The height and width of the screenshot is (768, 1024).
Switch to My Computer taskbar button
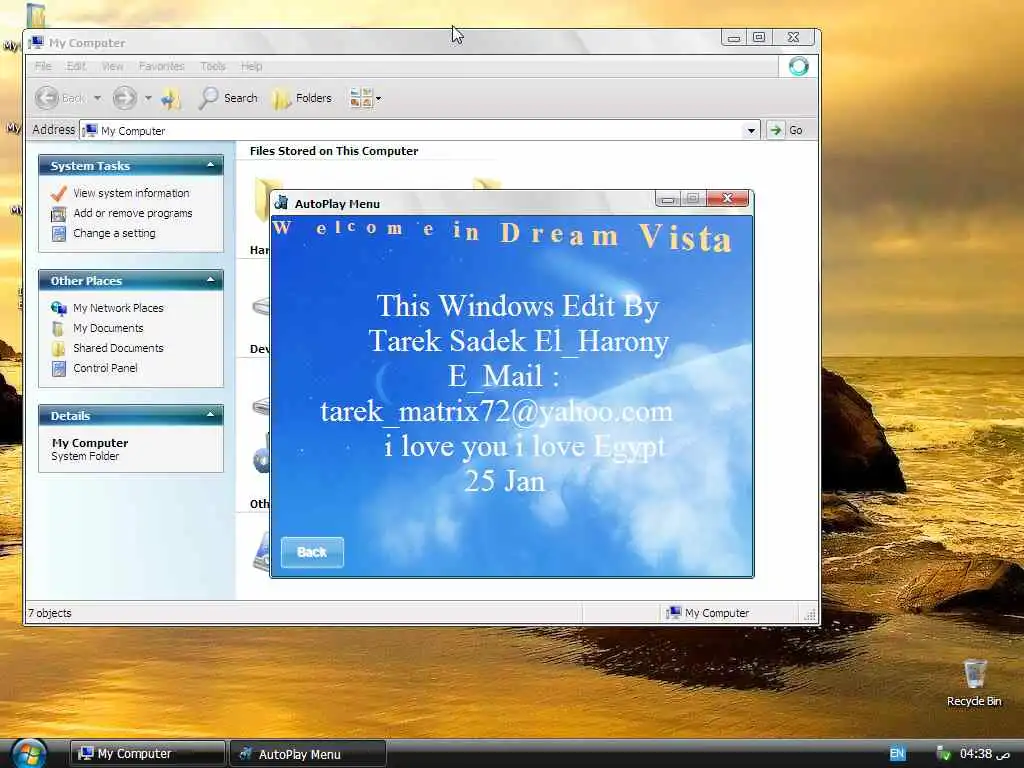tap(148, 754)
